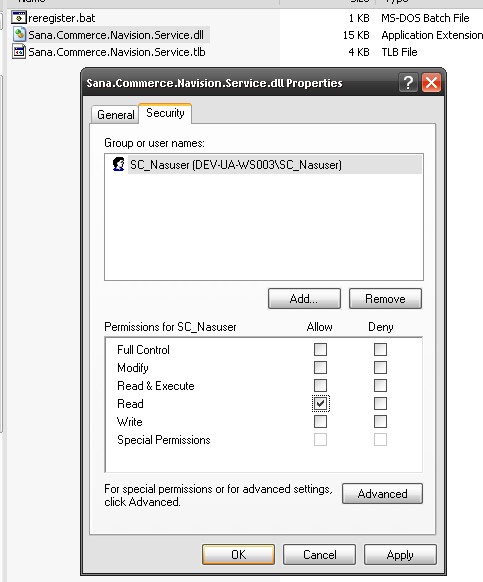Click the help question mark button
Screen dimensions: 483x582
coord(408,82)
